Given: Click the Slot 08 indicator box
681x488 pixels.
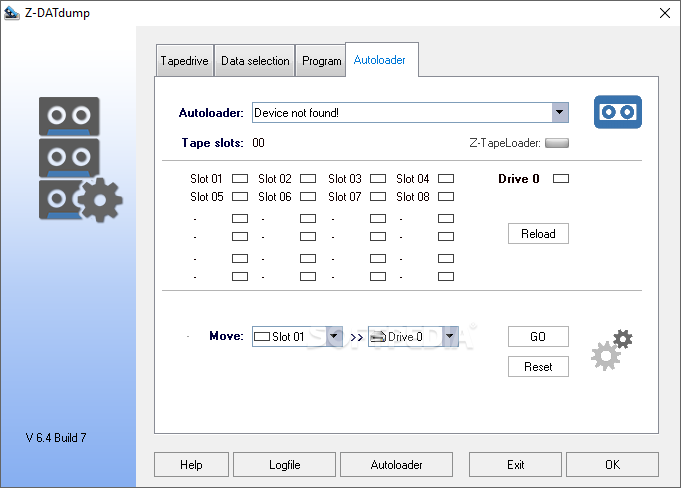Looking at the screenshot, I should click(x=446, y=197).
